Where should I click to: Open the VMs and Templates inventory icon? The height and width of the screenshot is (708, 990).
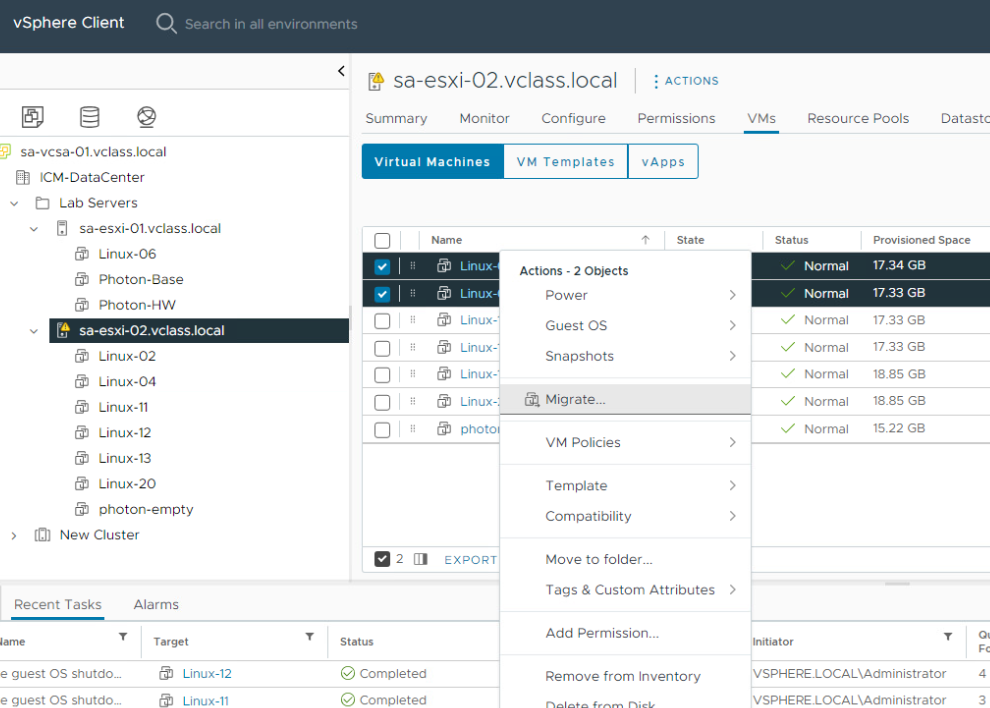(33, 117)
